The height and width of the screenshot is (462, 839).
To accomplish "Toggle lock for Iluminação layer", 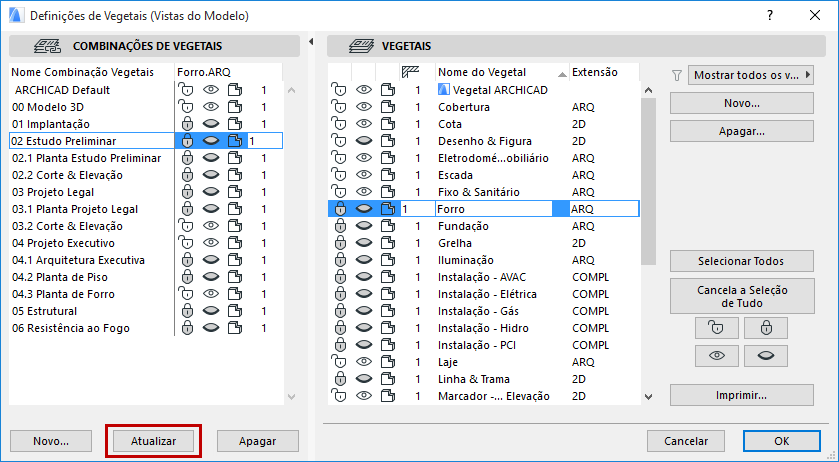I will coord(340,260).
